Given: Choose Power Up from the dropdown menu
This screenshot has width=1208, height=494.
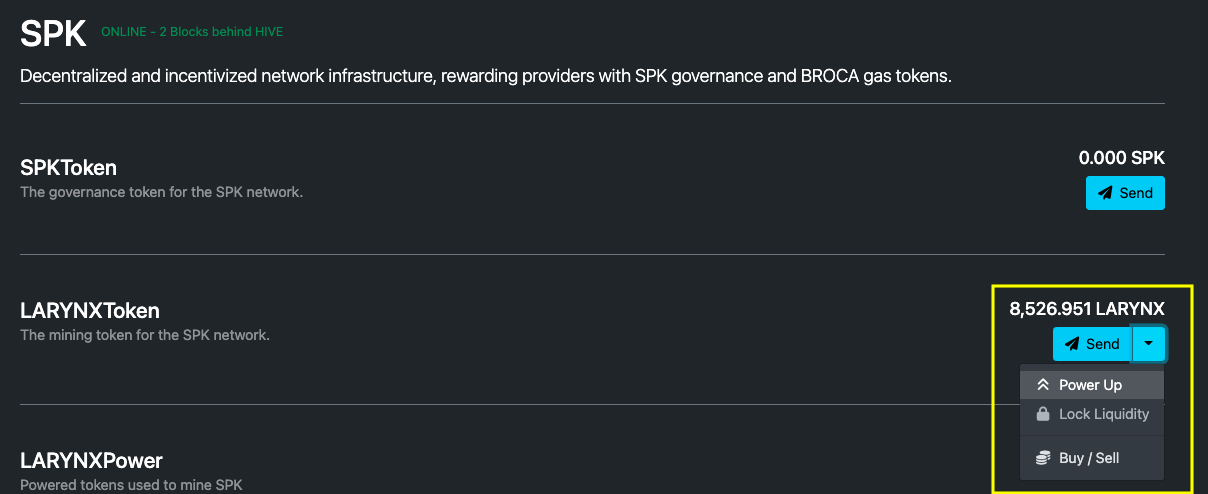Looking at the screenshot, I should [1092, 385].
